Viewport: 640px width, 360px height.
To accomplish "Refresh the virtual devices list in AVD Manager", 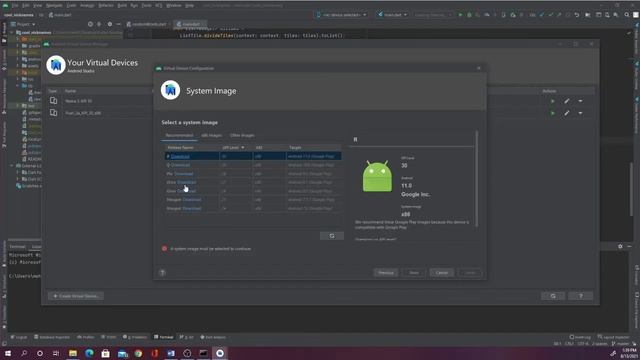I will (553, 296).
